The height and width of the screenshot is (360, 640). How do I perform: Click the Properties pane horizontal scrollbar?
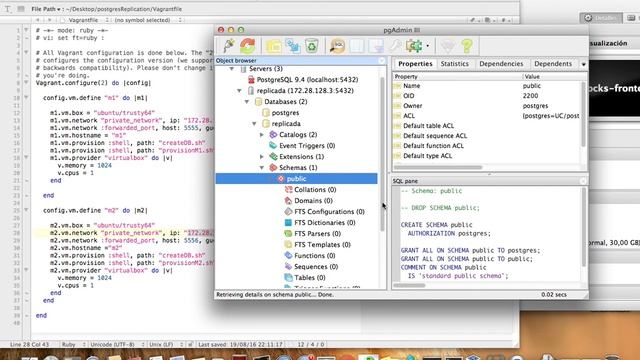(x=438, y=167)
